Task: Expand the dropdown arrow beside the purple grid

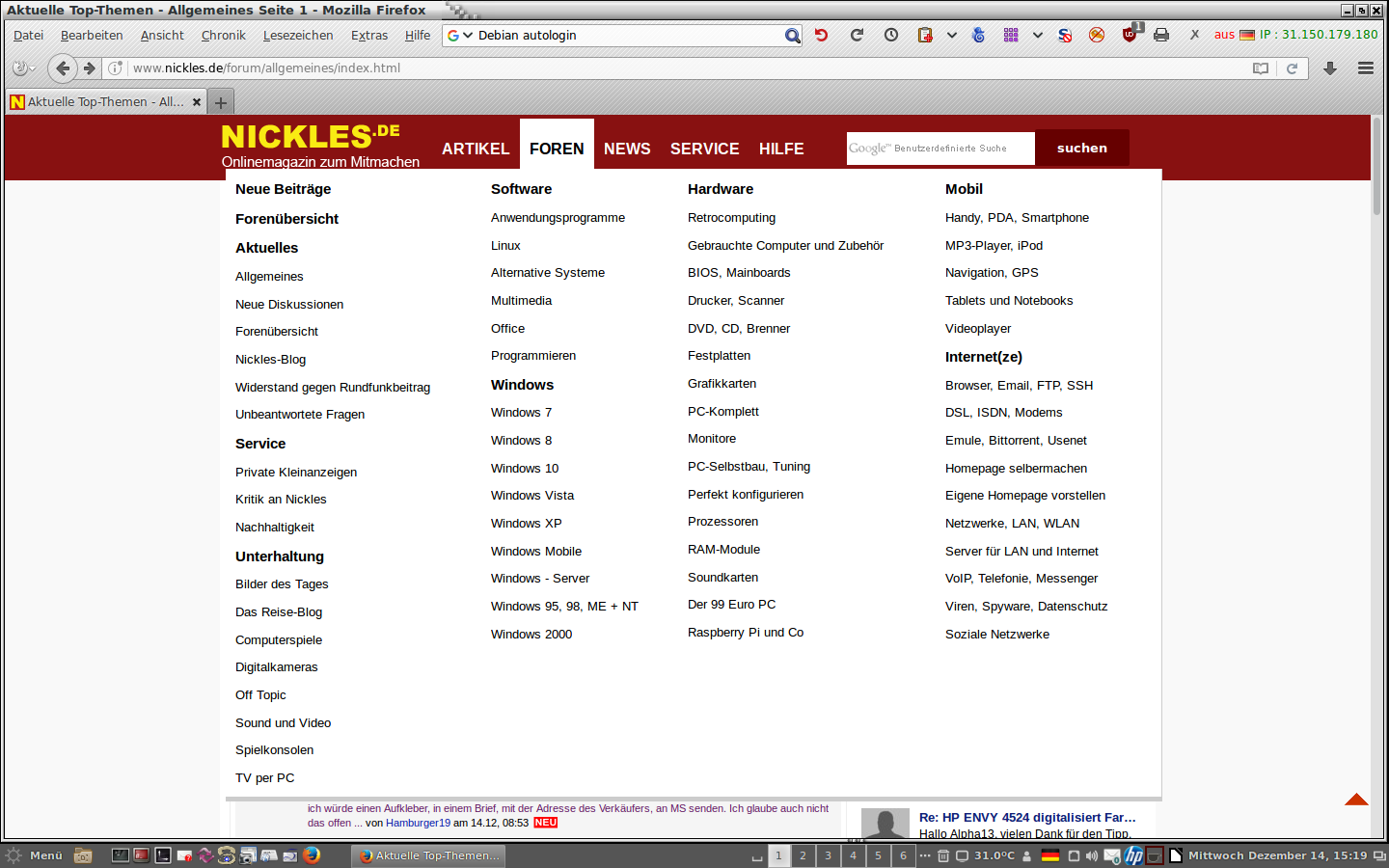Action: pyautogui.click(x=1038, y=35)
